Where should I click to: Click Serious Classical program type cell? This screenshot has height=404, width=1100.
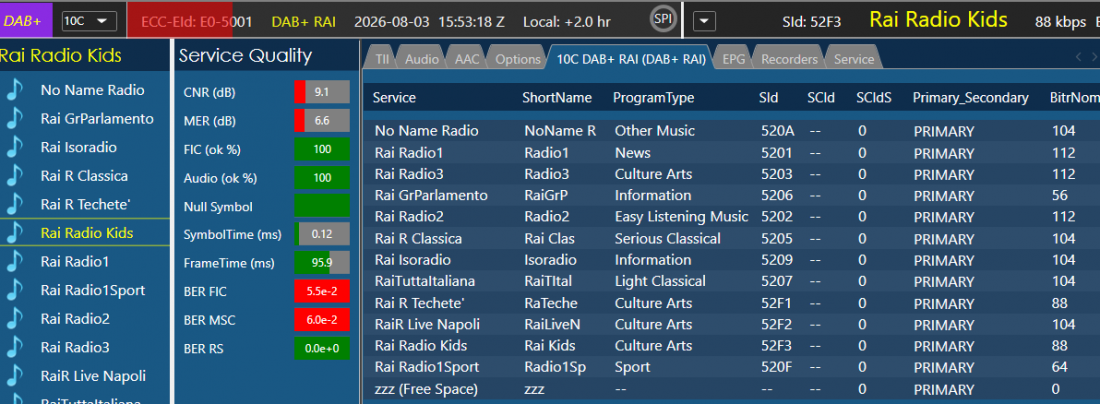[x=667, y=238]
